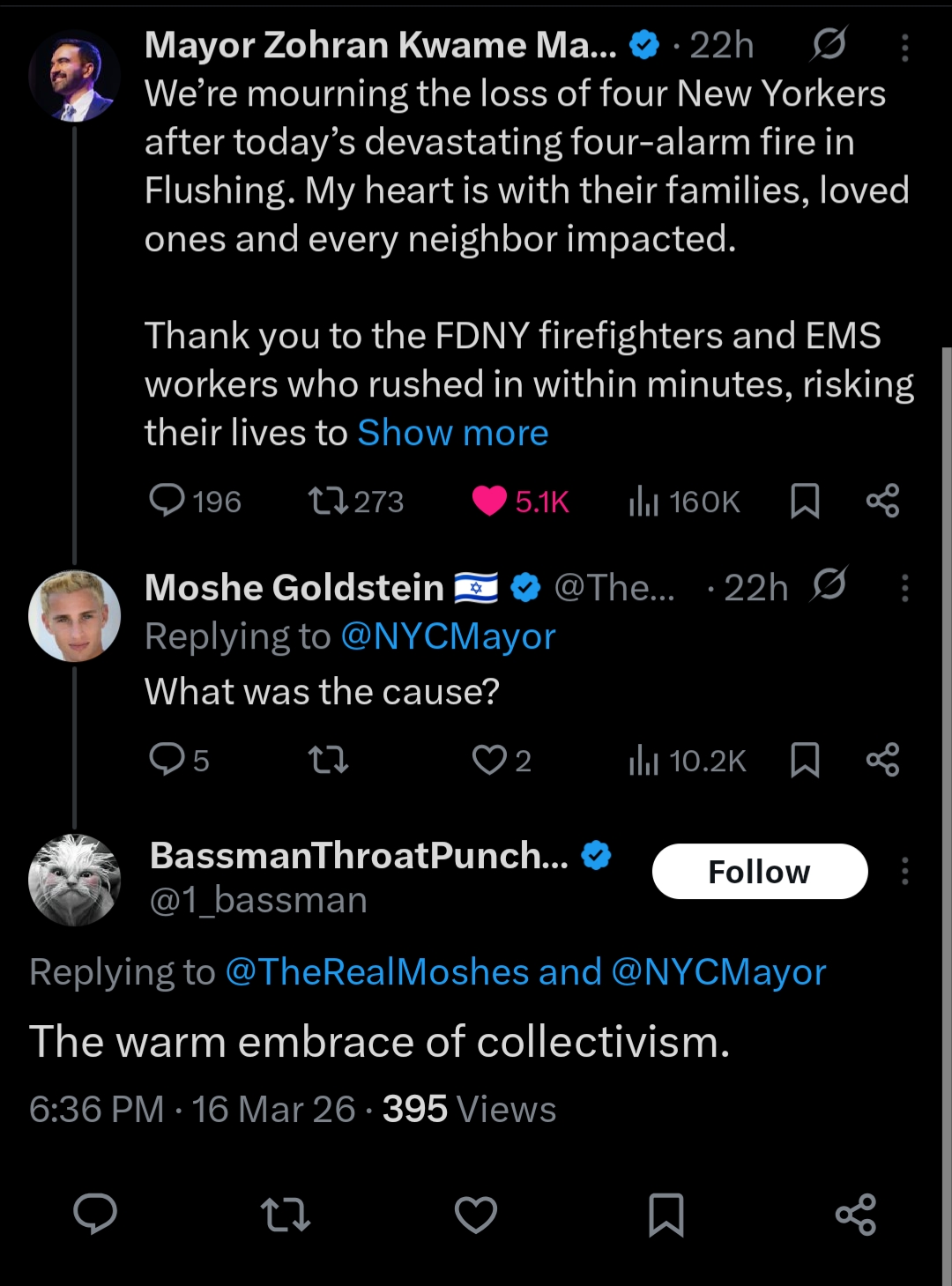View analytics for 160K views tweet

click(x=644, y=501)
